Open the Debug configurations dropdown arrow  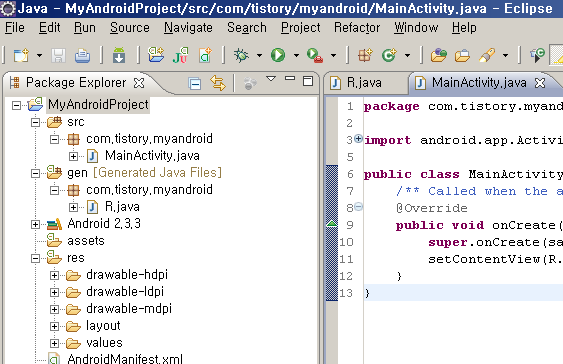coord(259,56)
